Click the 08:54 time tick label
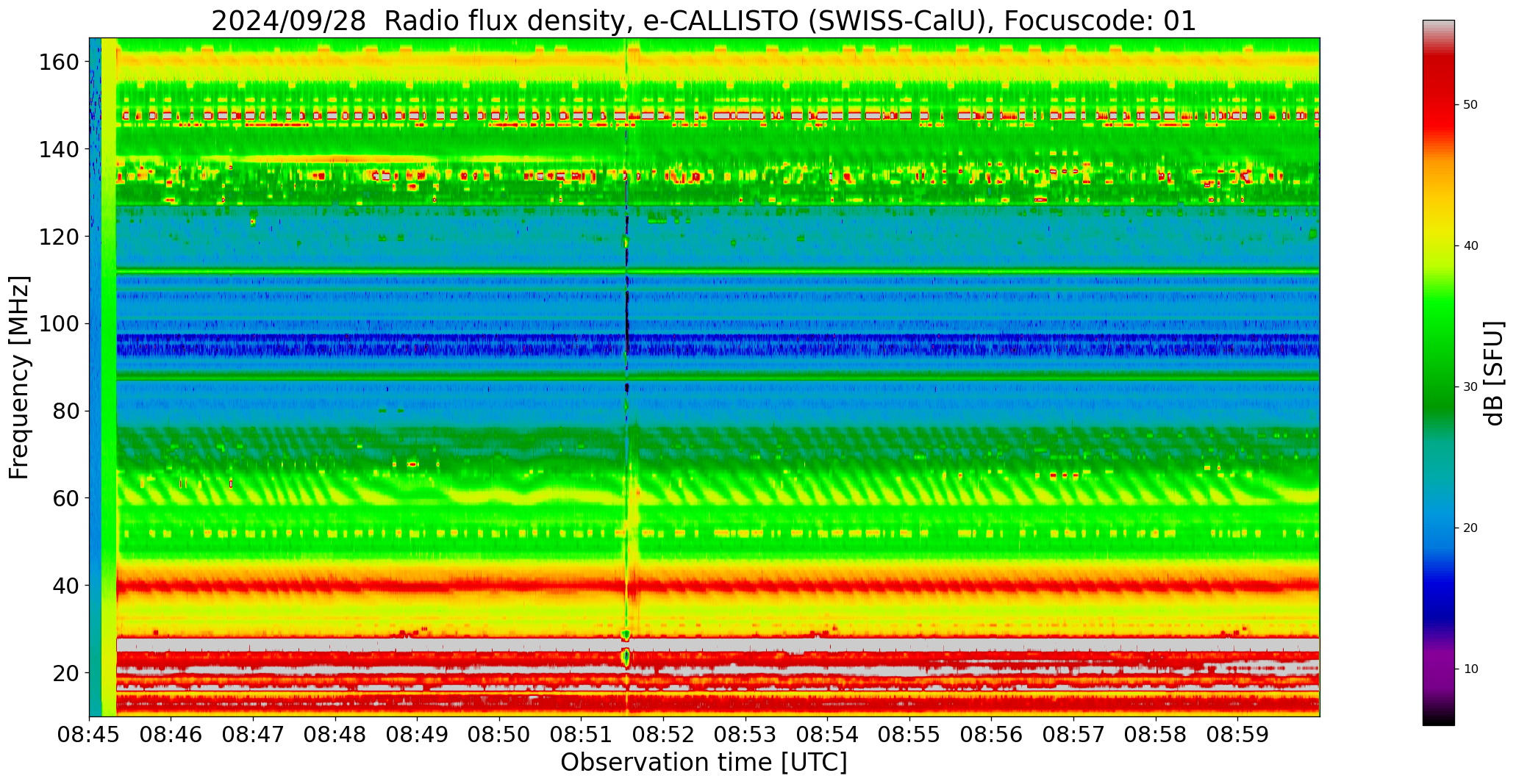Image resolution: width=1516 pixels, height=784 pixels. click(x=828, y=735)
